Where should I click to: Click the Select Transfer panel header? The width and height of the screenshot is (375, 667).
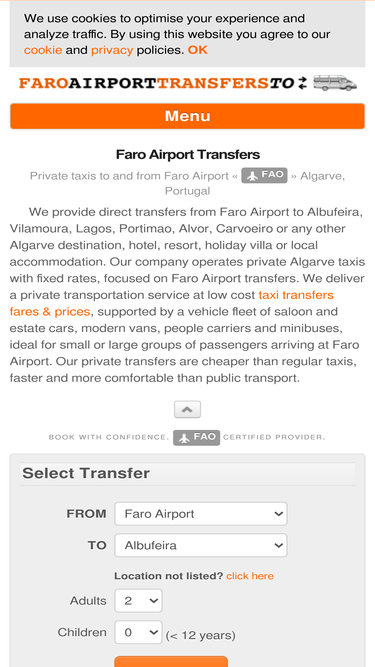(188, 473)
